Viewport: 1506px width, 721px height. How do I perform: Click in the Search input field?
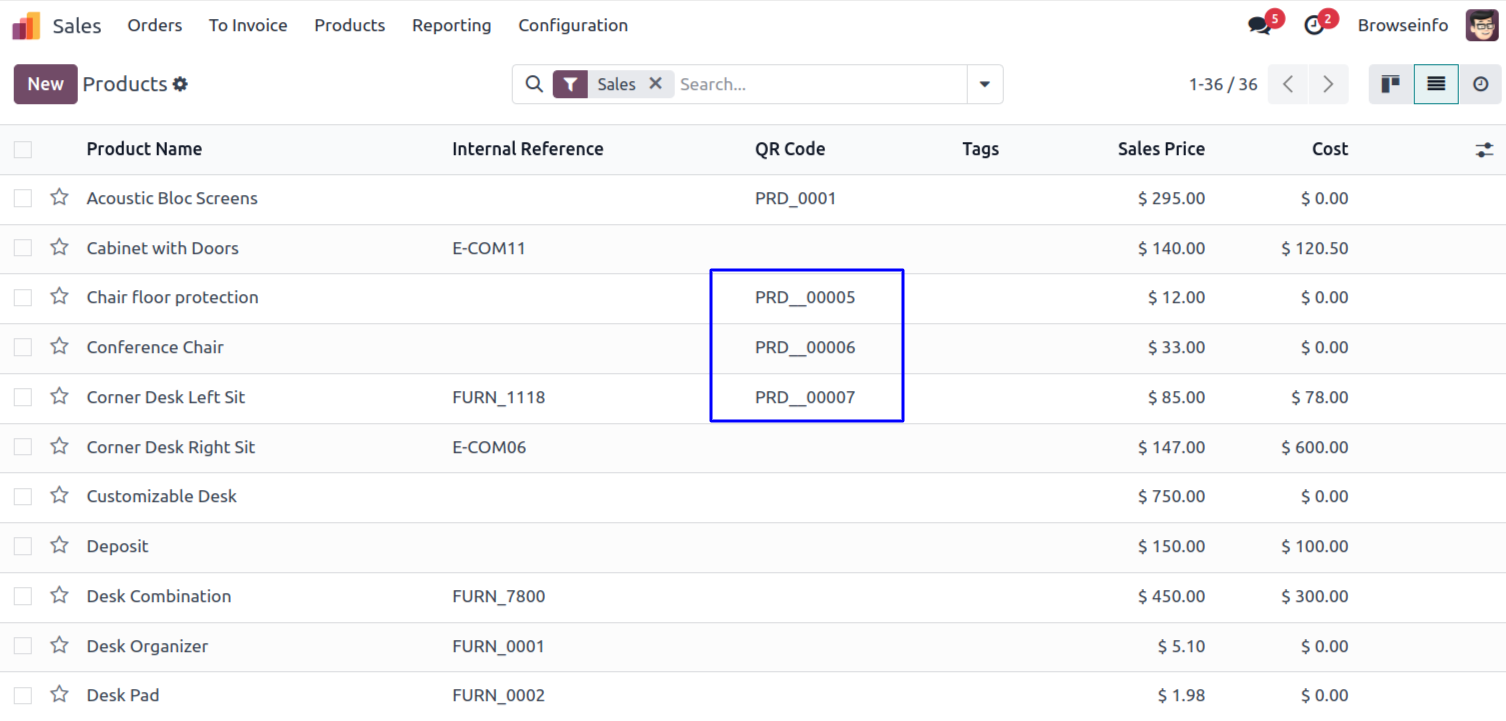(x=820, y=85)
